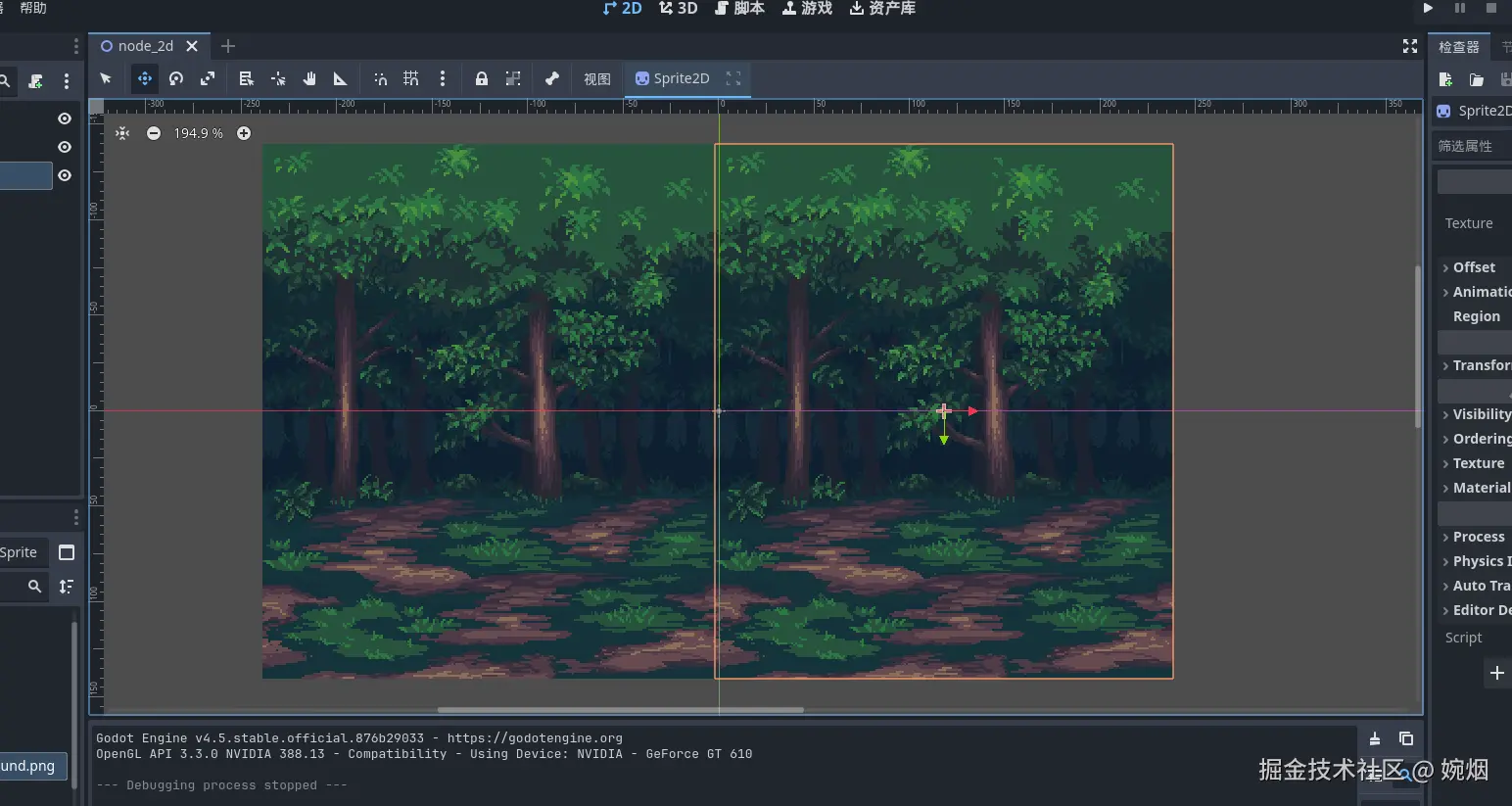The image size is (1512, 806).
Task: Toggle smart snapping magnet
Action: 380,78
